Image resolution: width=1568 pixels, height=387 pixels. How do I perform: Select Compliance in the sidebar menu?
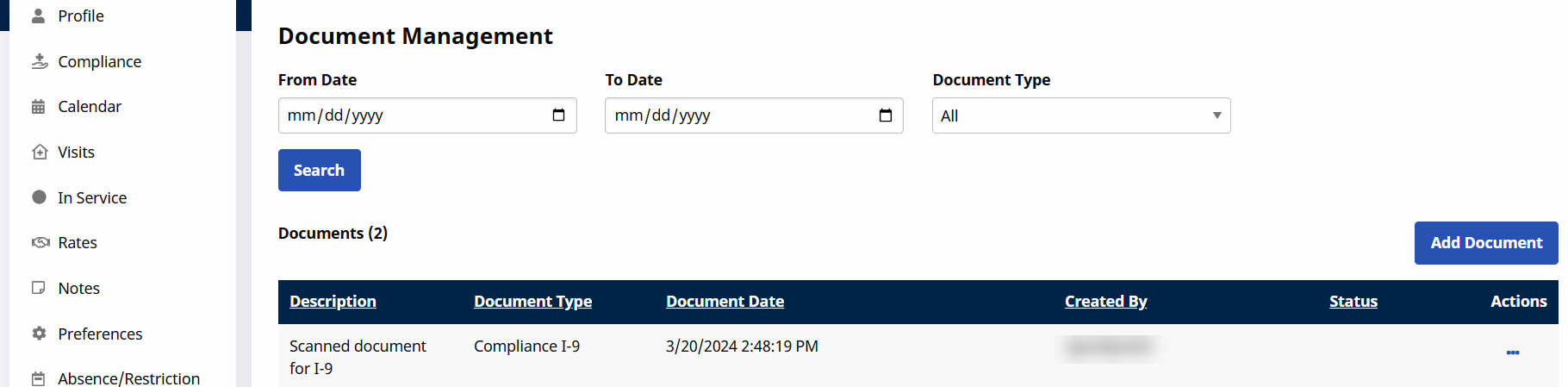click(99, 62)
